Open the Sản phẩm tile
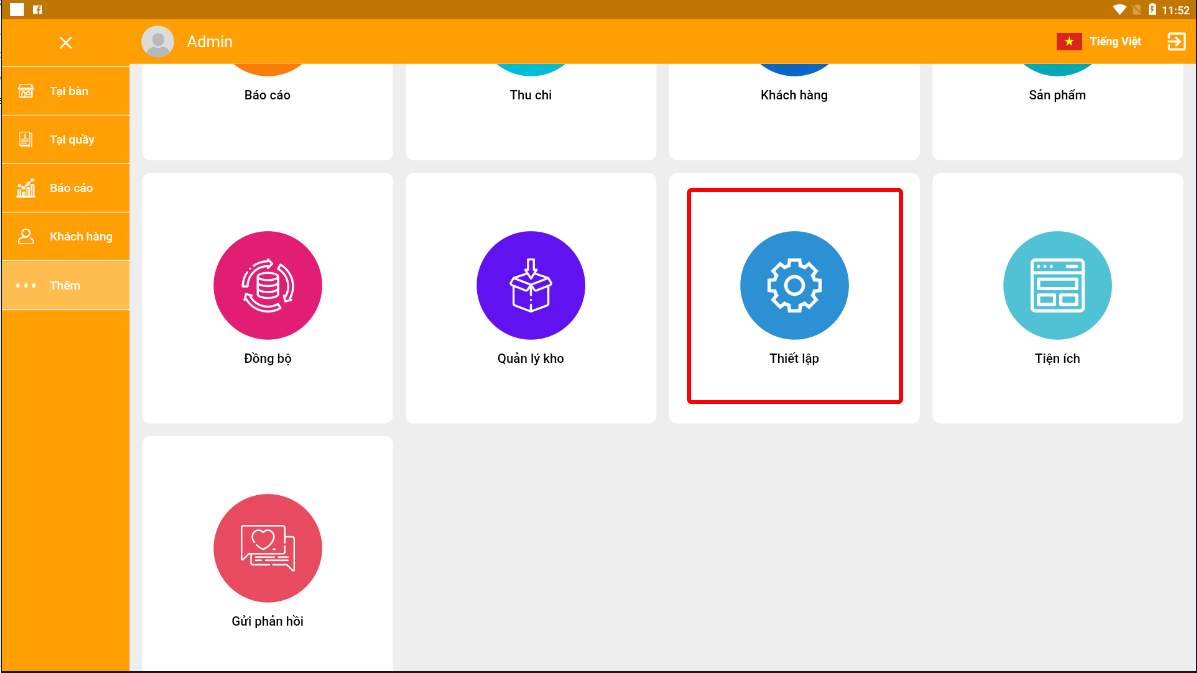The width and height of the screenshot is (1197, 673). pos(1057,96)
